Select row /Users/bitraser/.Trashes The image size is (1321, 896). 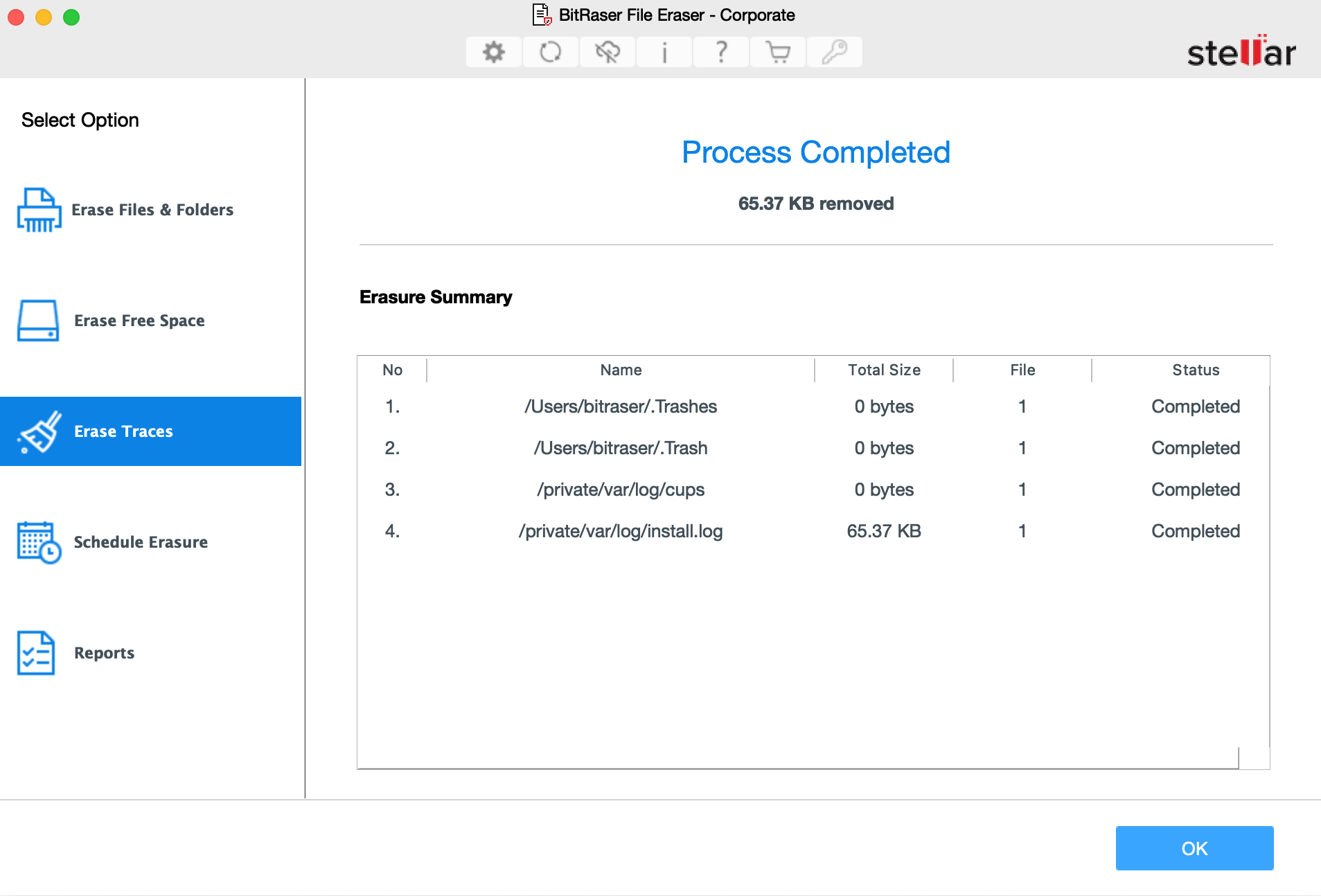813,406
